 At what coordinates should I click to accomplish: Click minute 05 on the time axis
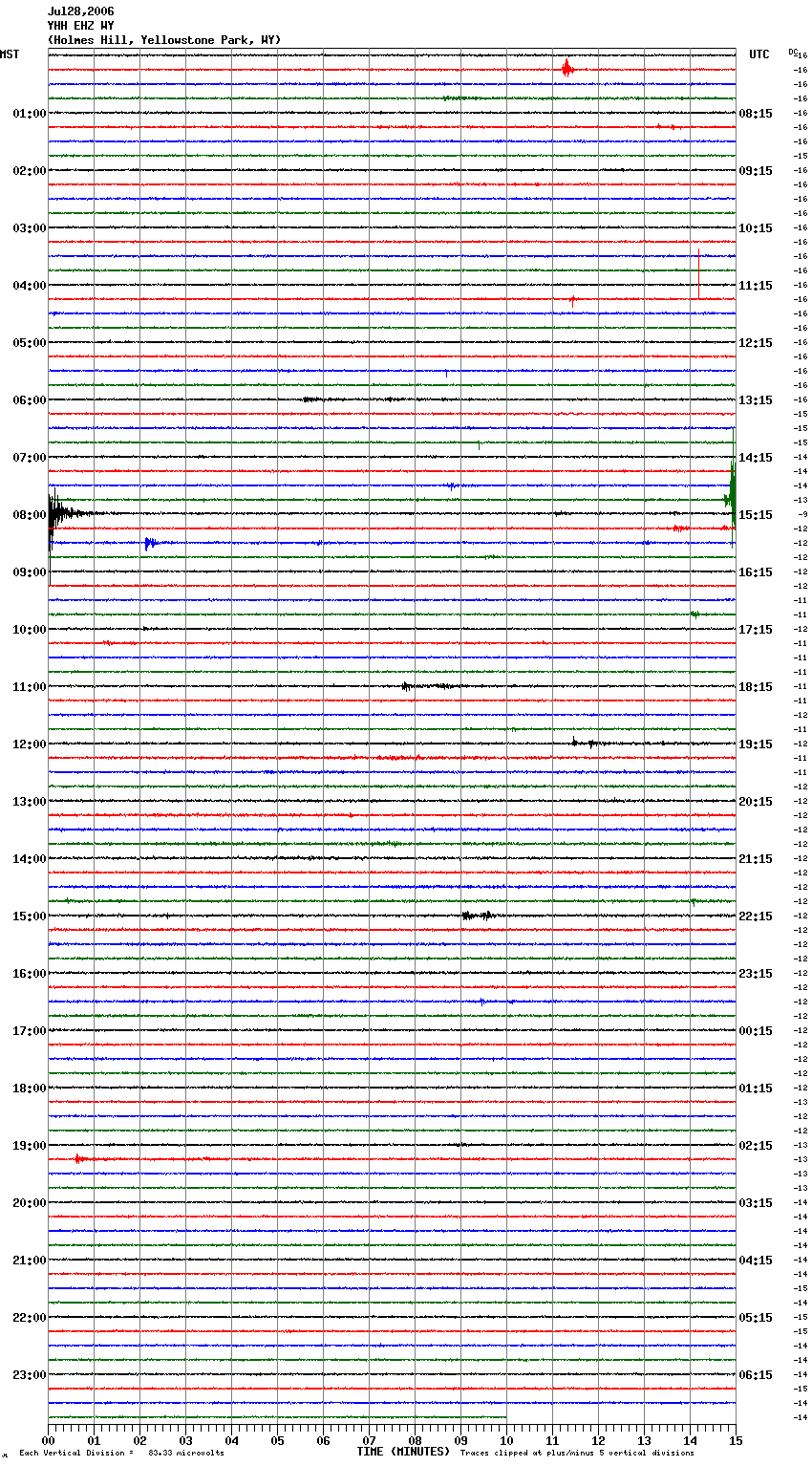(277, 1440)
